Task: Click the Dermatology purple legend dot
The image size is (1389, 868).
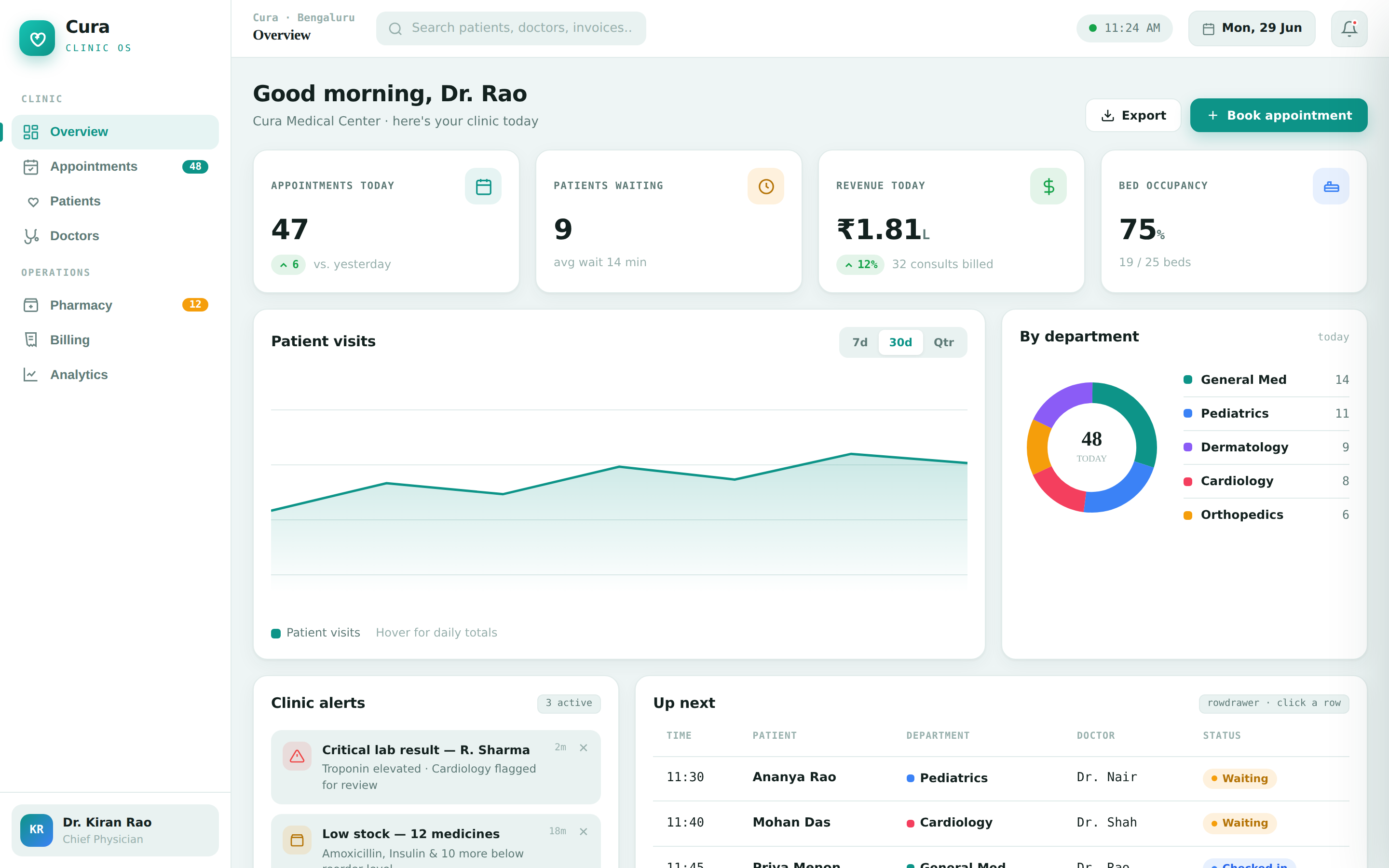Action: pyautogui.click(x=1188, y=447)
